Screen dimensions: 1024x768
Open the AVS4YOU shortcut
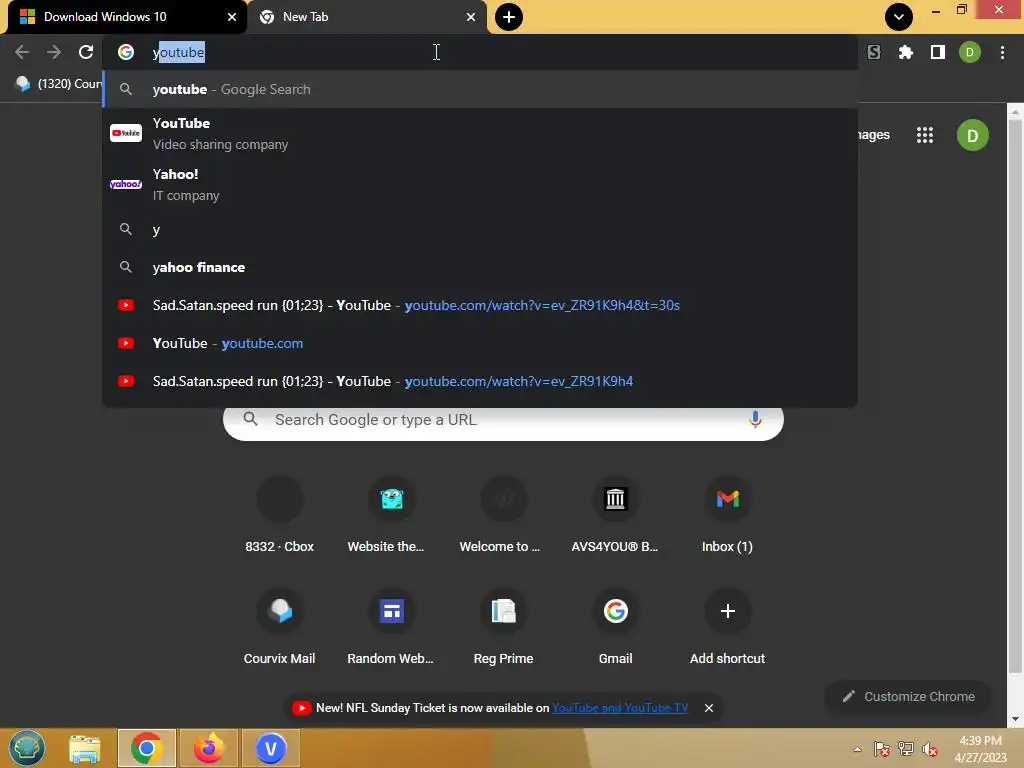pyautogui.click(x=615, y=516)
